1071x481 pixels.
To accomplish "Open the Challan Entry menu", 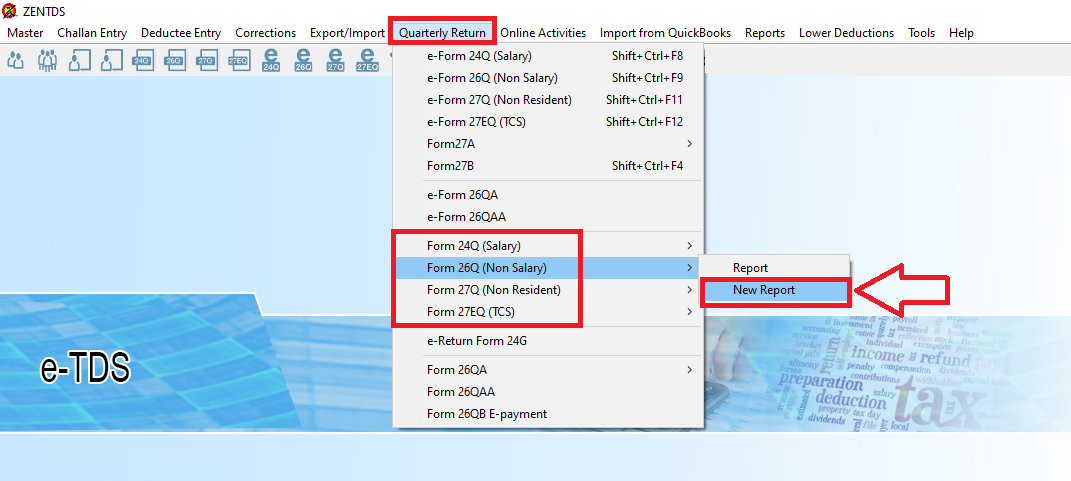I will [x=92, y=33].
